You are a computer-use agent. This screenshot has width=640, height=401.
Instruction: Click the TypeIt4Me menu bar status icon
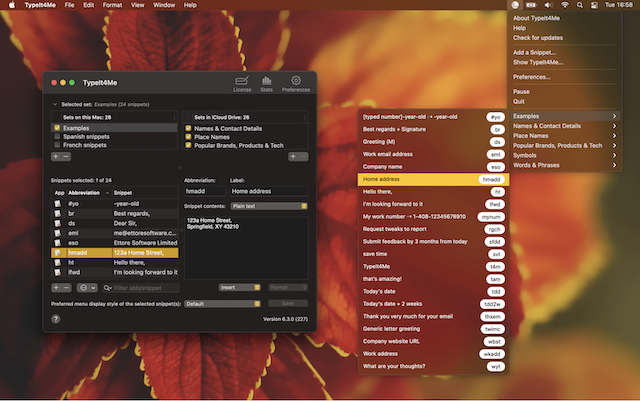[513, 5]
